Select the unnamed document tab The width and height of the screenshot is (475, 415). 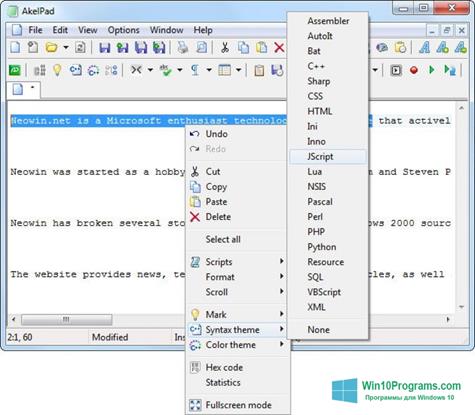click(23, 90)
